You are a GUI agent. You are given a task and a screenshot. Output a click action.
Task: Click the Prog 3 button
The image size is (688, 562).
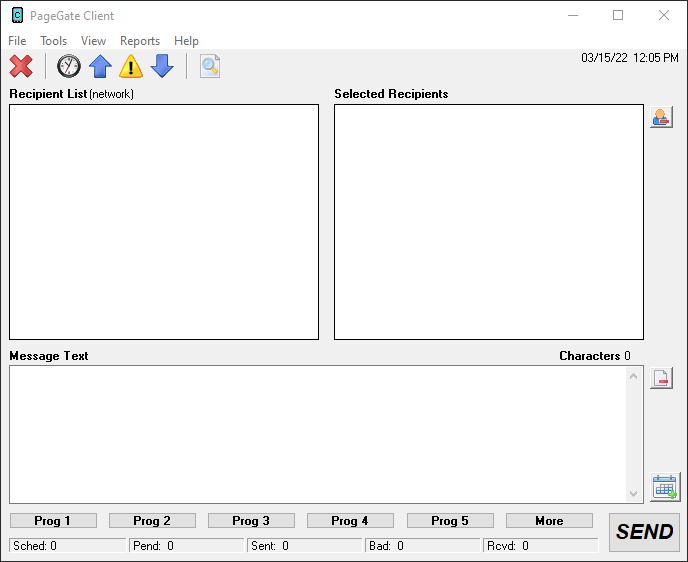click(x=251, y=521)
